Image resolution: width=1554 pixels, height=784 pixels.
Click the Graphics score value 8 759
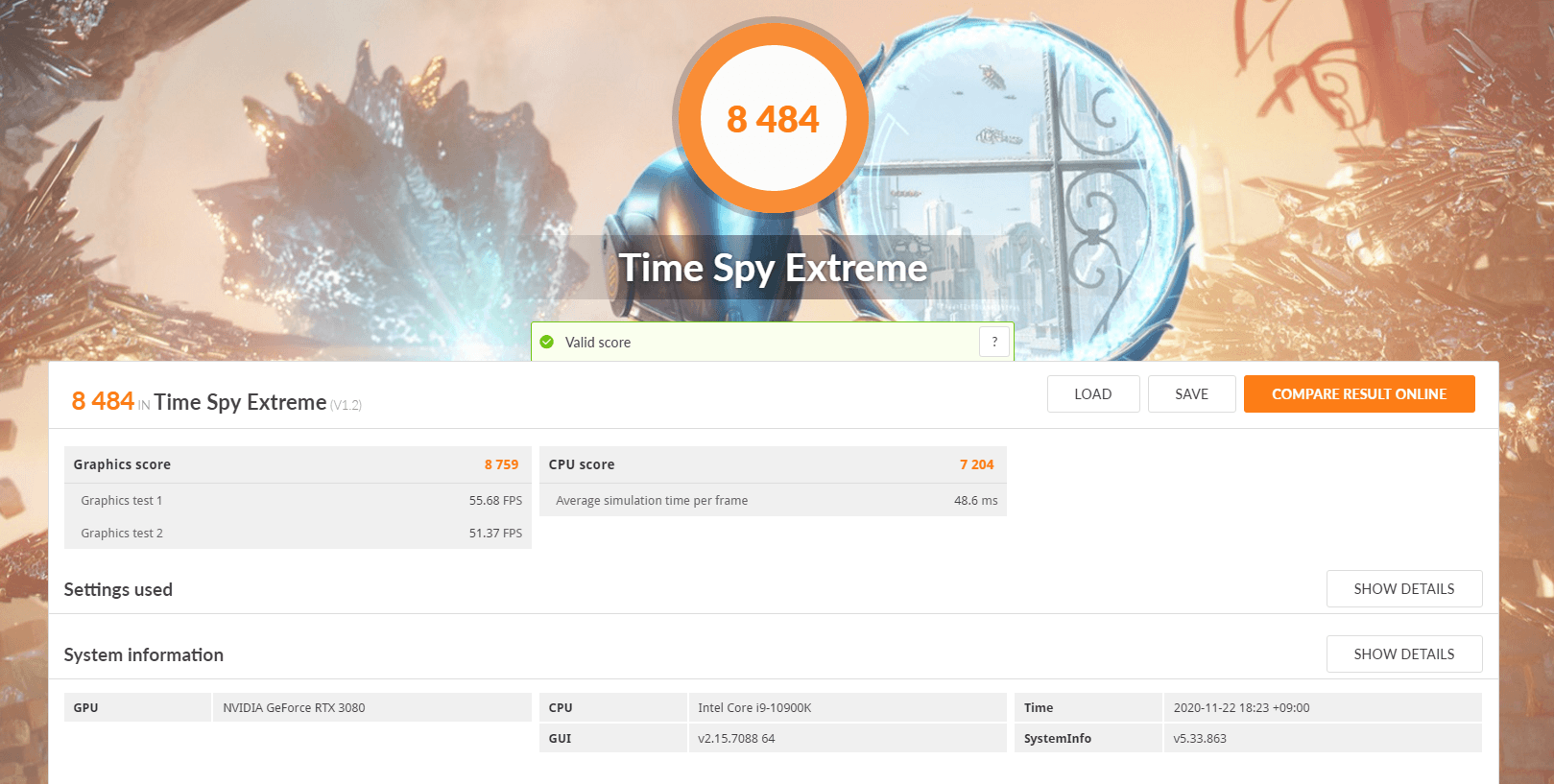coord(501,464)
